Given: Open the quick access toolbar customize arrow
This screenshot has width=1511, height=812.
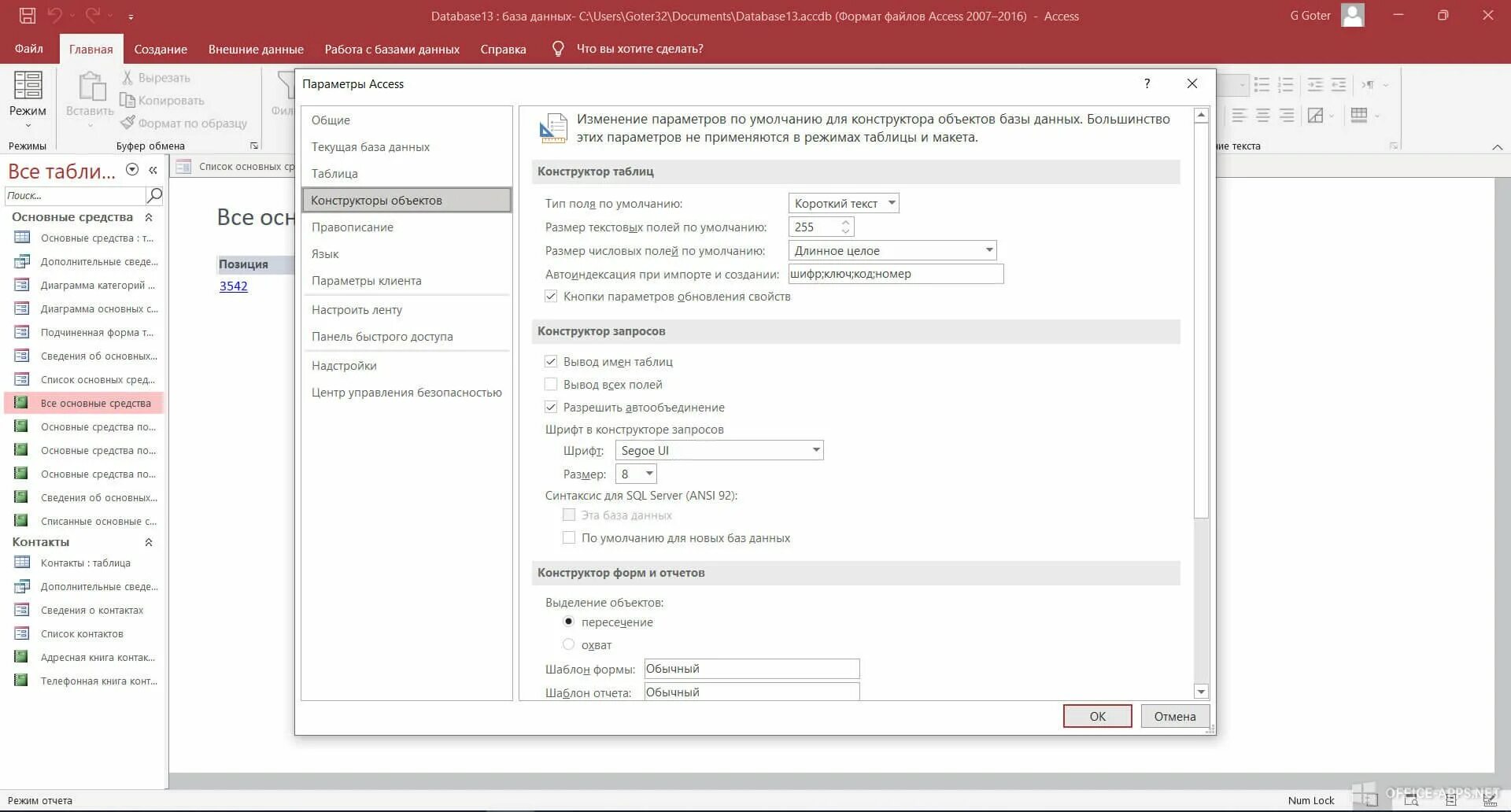Looking at the screenshot, I should point(131,17).
